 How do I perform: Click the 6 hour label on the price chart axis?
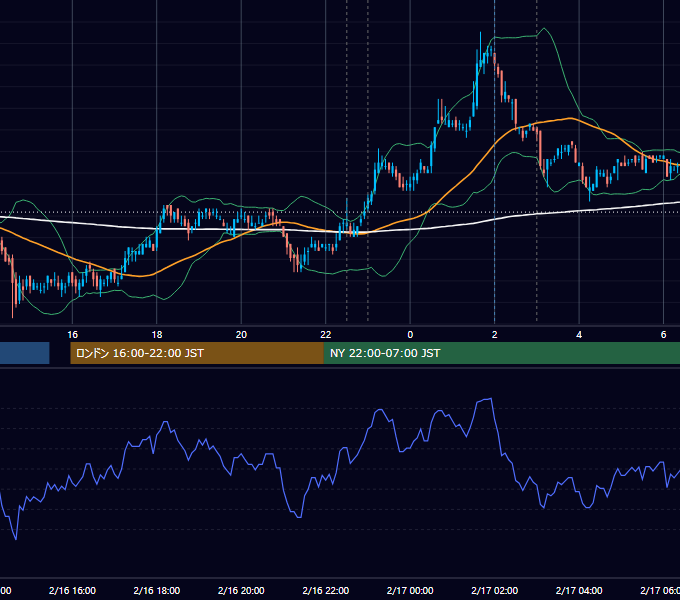click(663, 334)
